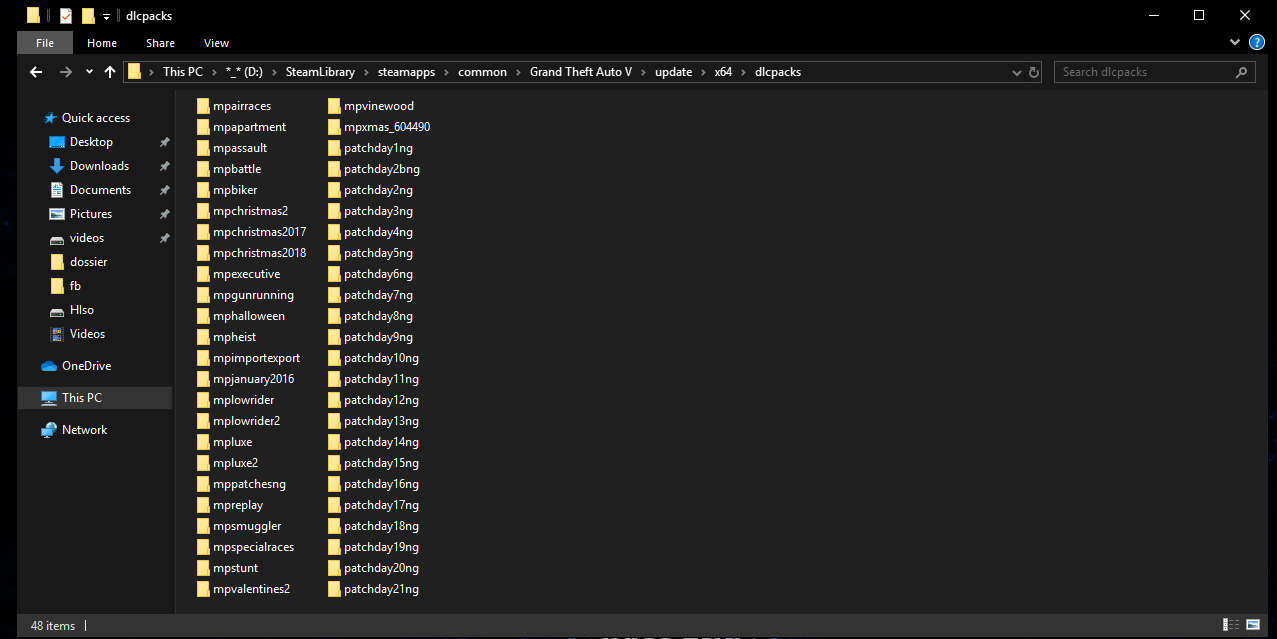The height and width of the screenshot is (639, 1277).
Task: Select OneDrive in the navigation pane
Action: click(76, 366)
